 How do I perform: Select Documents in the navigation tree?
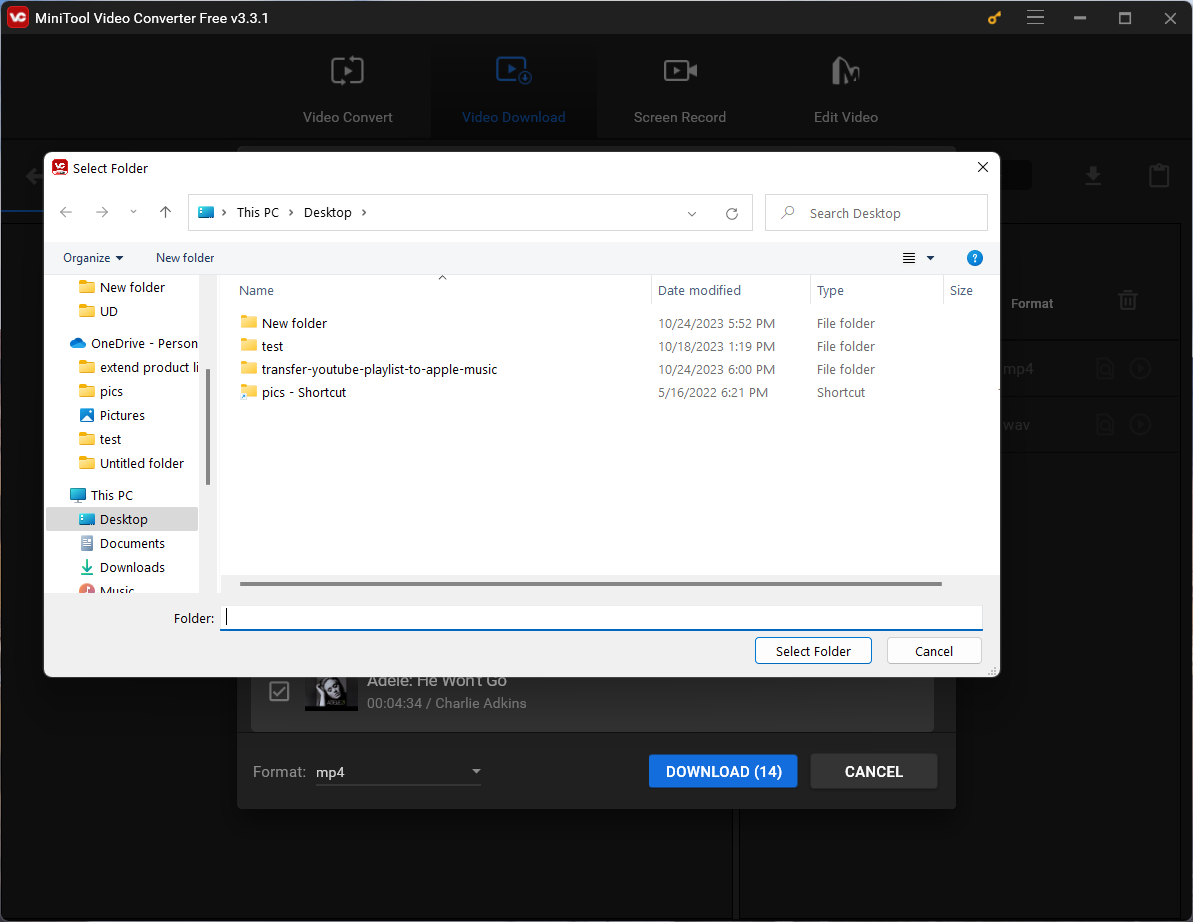(x=132, y=543)
